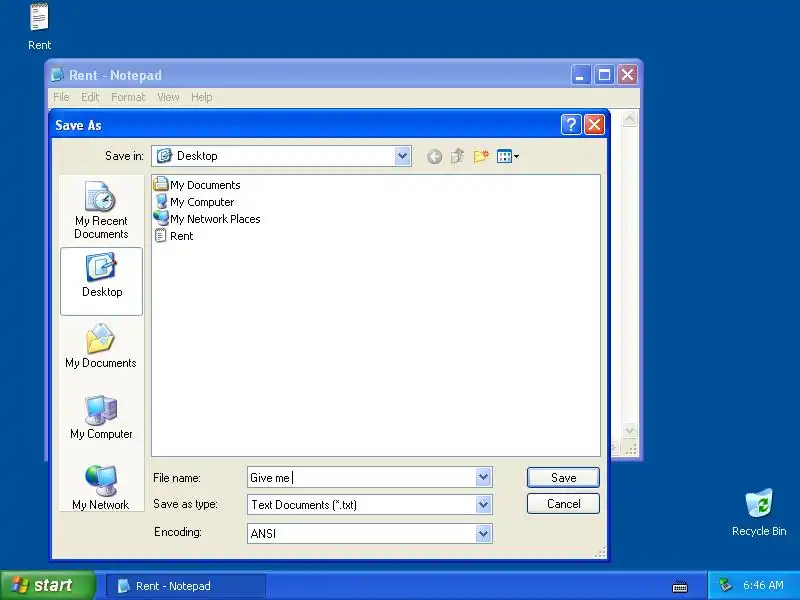Expand the File name dropdown arrow

[483, 478]
